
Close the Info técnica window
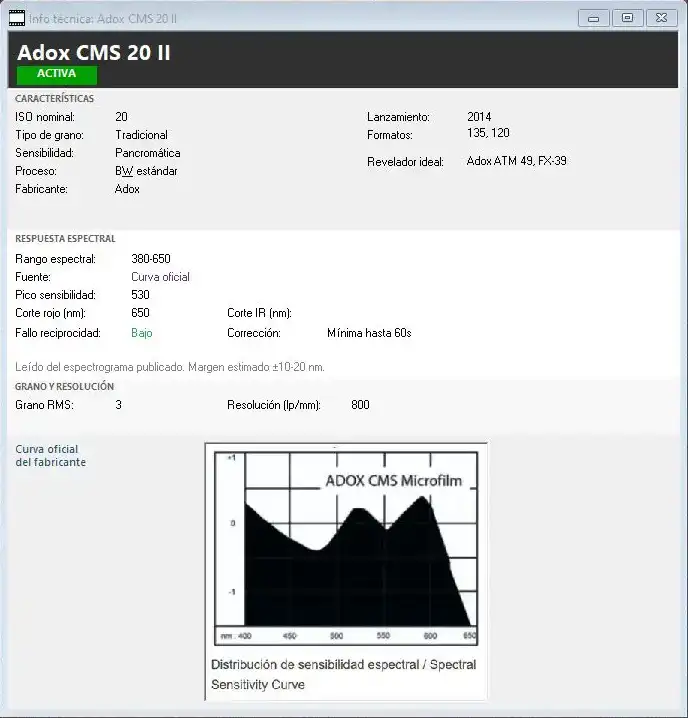661,18
